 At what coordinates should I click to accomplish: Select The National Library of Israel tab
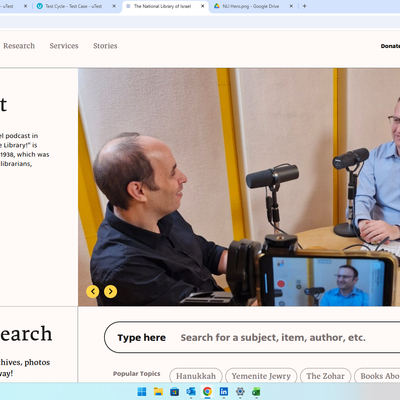click(x=162, y=6)
